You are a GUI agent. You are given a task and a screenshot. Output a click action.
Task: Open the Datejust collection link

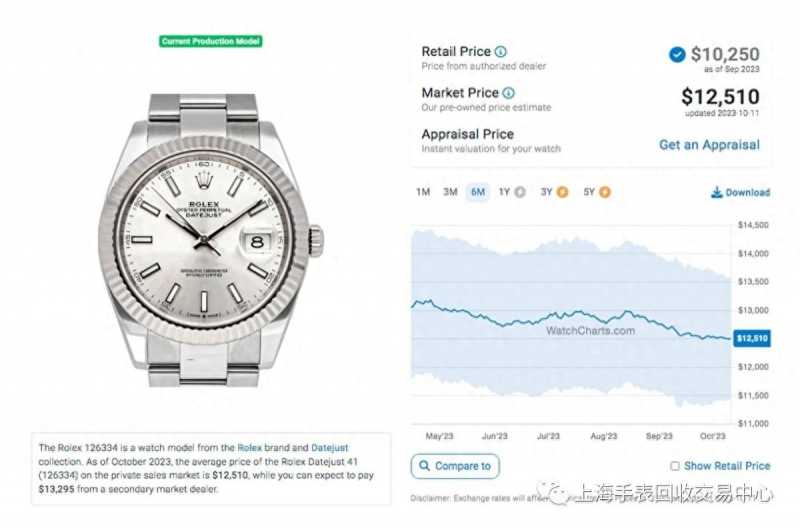[330, 448]
